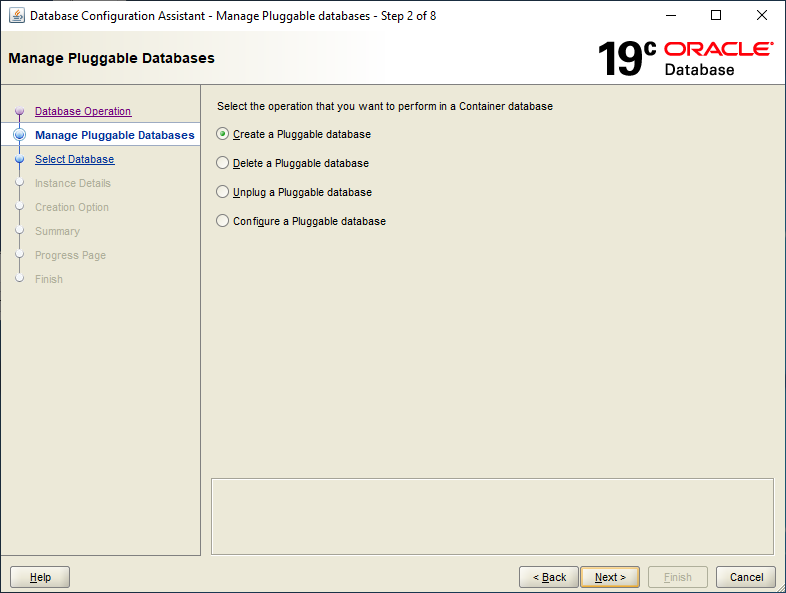Click the Java application icon in title bar
The height and width of the screenshot is (593, 786).
tap(17, 16)
